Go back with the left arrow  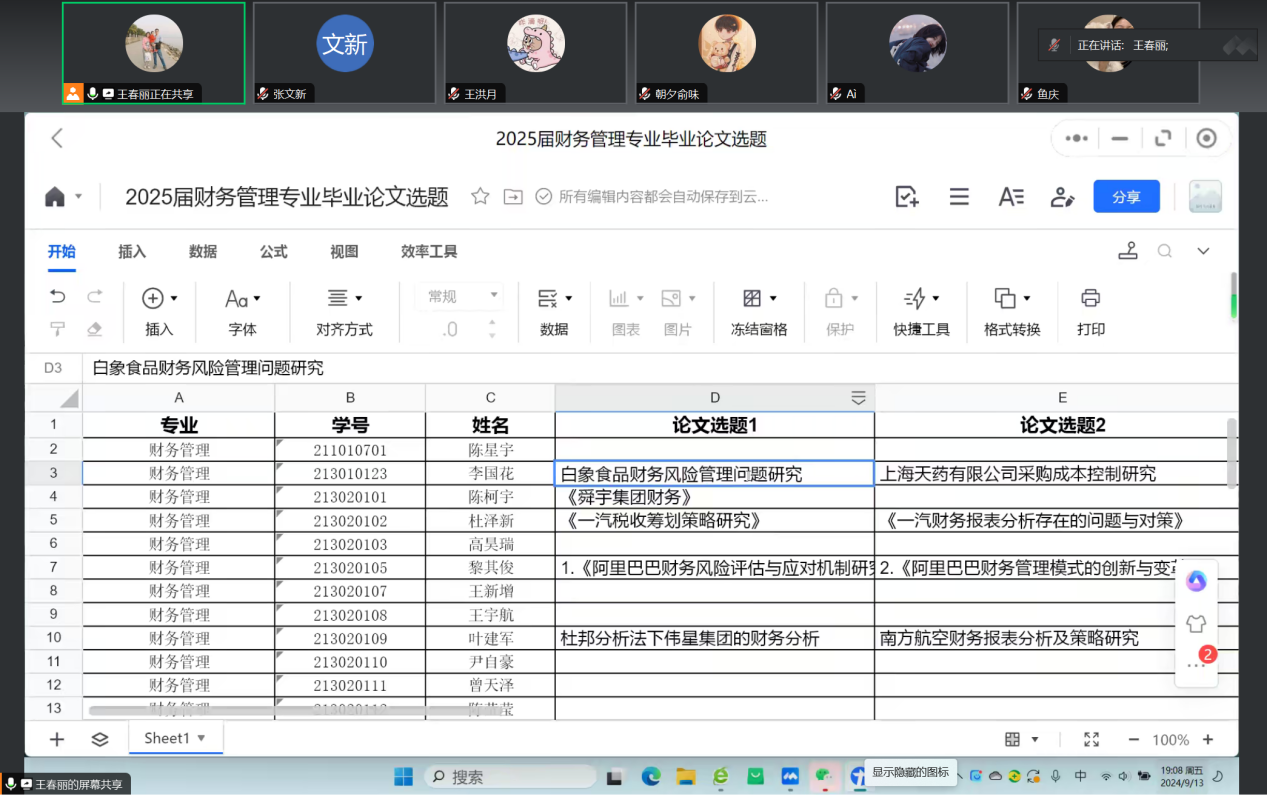pos(57,139)
